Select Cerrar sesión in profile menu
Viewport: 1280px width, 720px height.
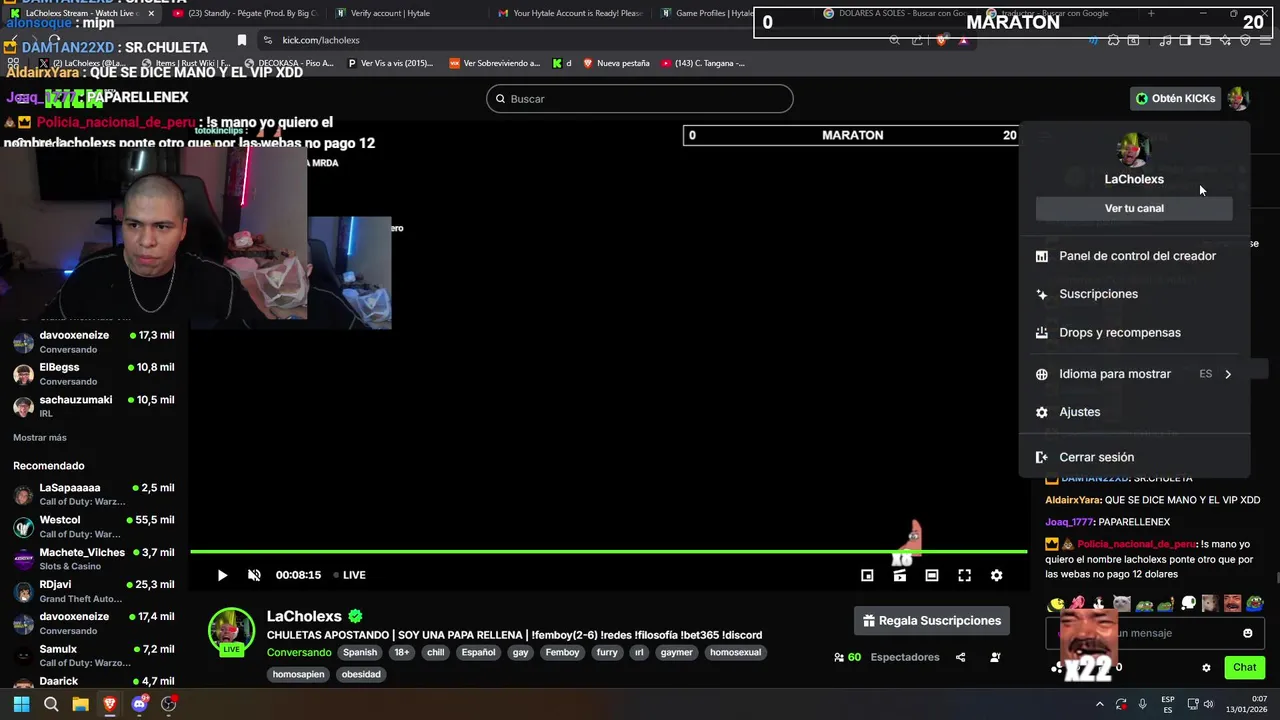(1134, 457)
